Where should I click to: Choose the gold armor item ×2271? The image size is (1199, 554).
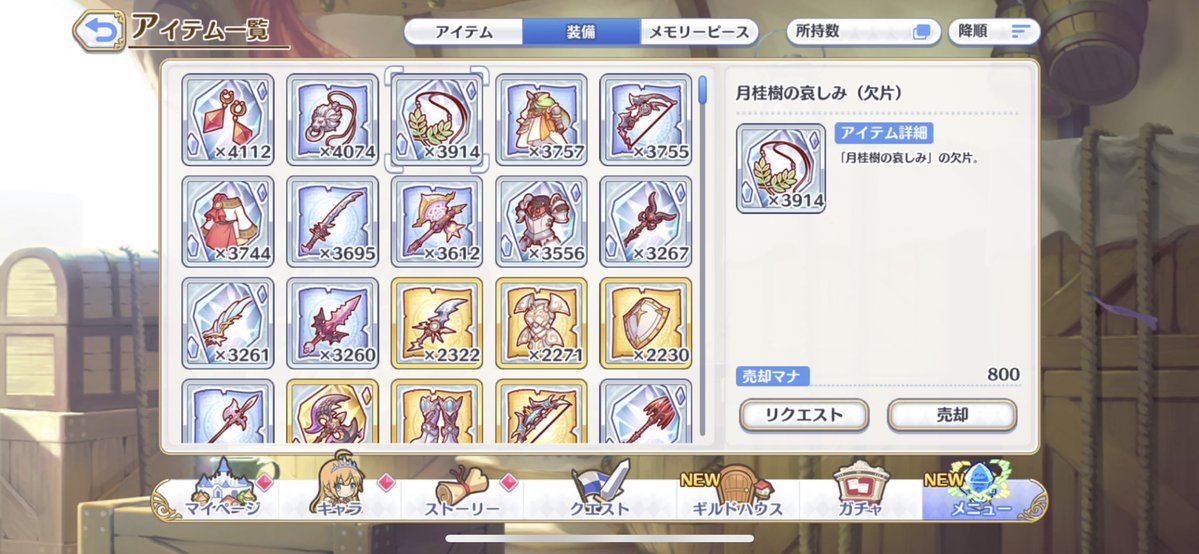(541, 323)
